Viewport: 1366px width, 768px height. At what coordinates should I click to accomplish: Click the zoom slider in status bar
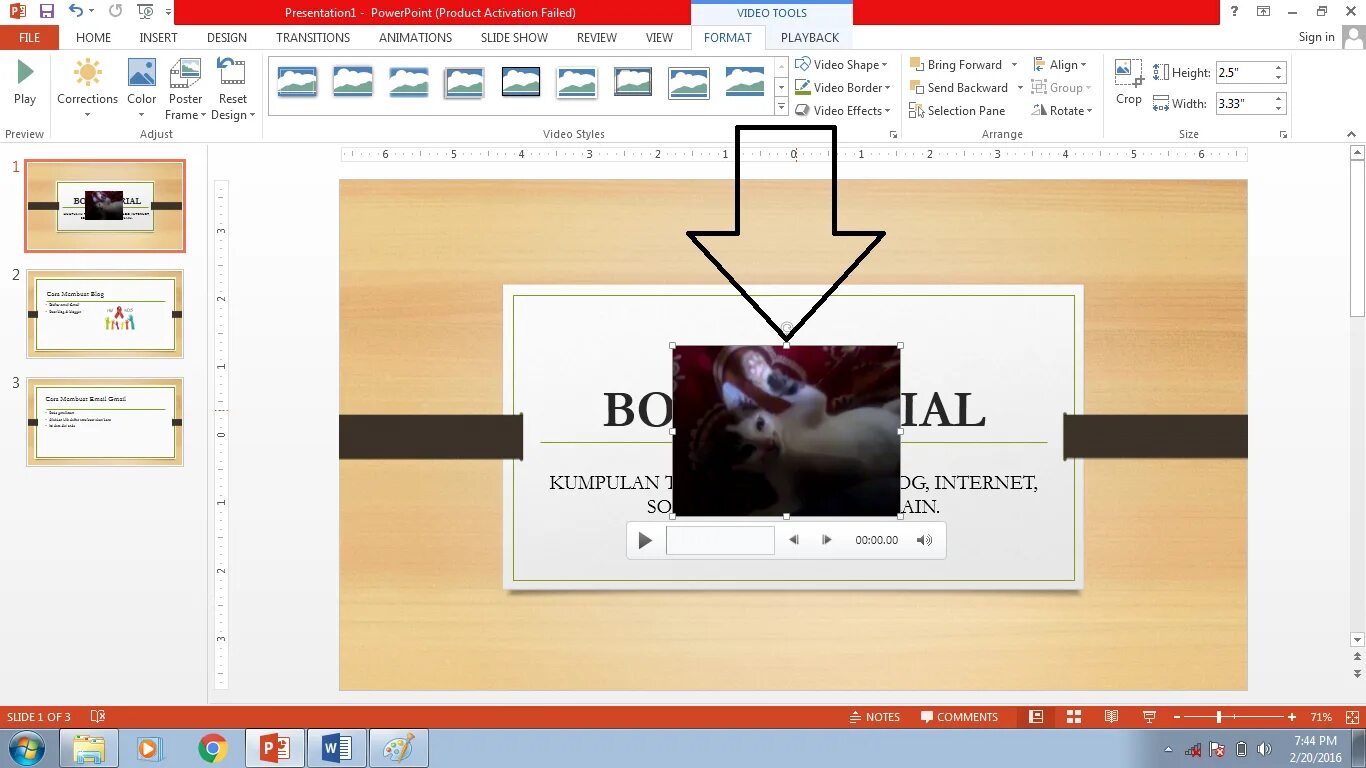click(x=1234, y=717)
